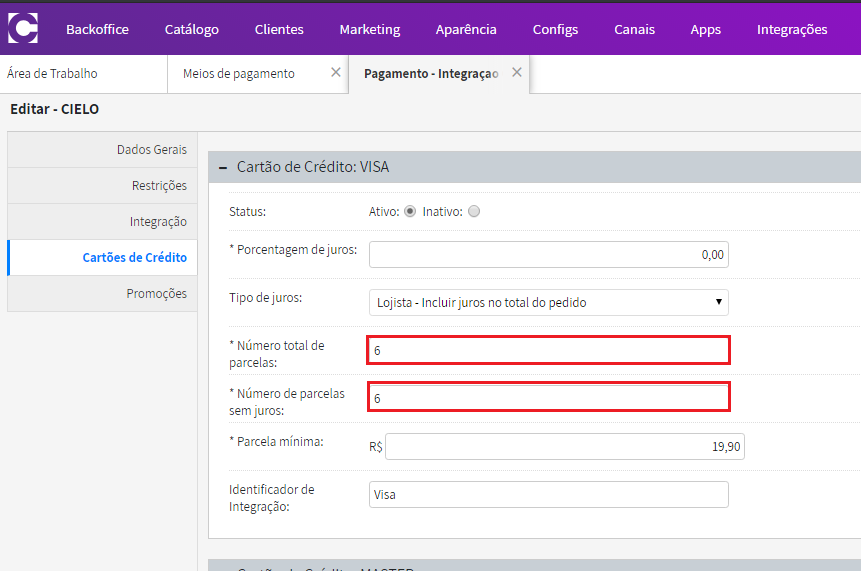Click the Tipo de juros: label
This screenshot has height=573, width=864.
[266, 298]
